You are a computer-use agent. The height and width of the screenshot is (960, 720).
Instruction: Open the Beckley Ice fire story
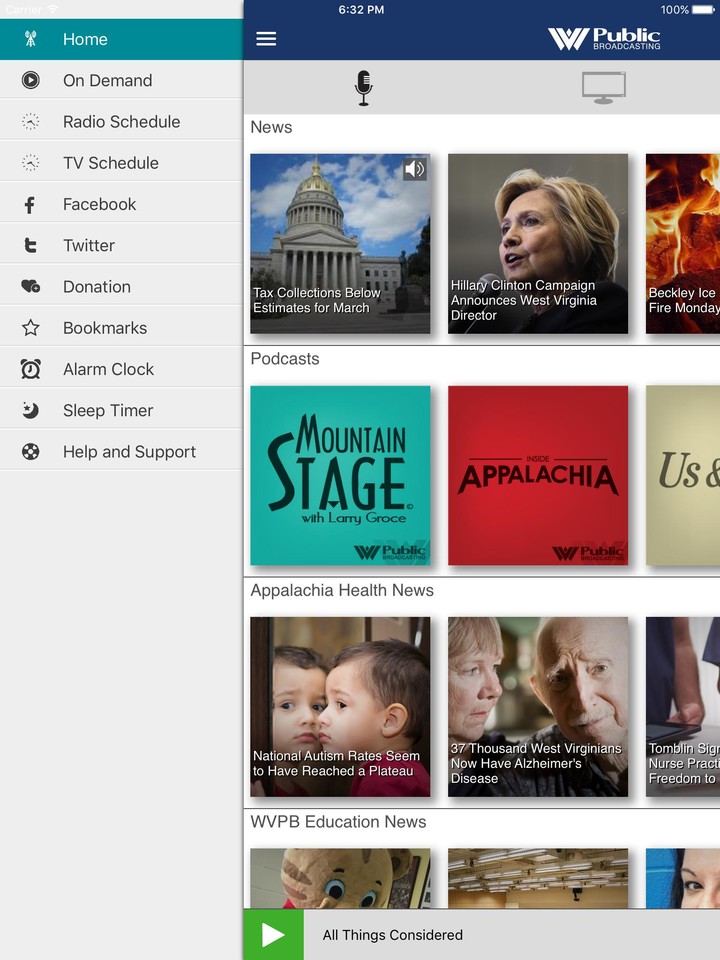(683, 244)
